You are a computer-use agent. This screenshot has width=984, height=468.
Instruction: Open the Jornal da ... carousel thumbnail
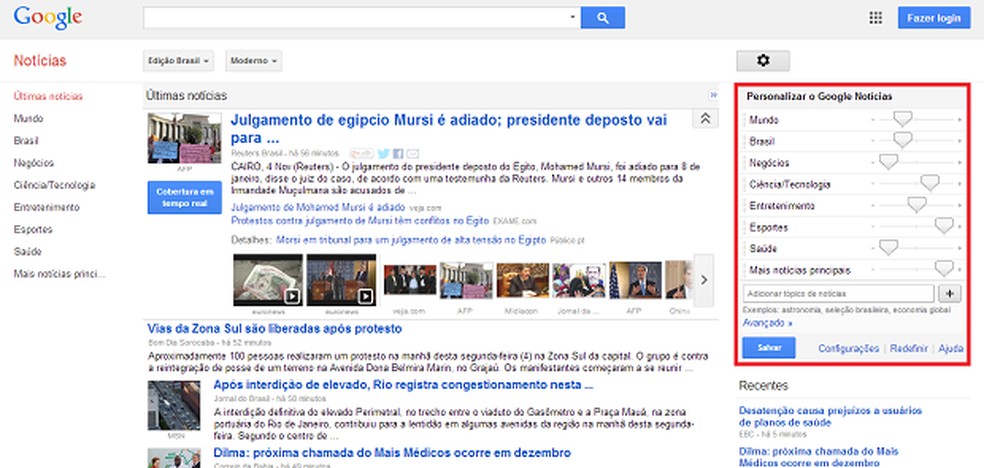tap(579, 280)
